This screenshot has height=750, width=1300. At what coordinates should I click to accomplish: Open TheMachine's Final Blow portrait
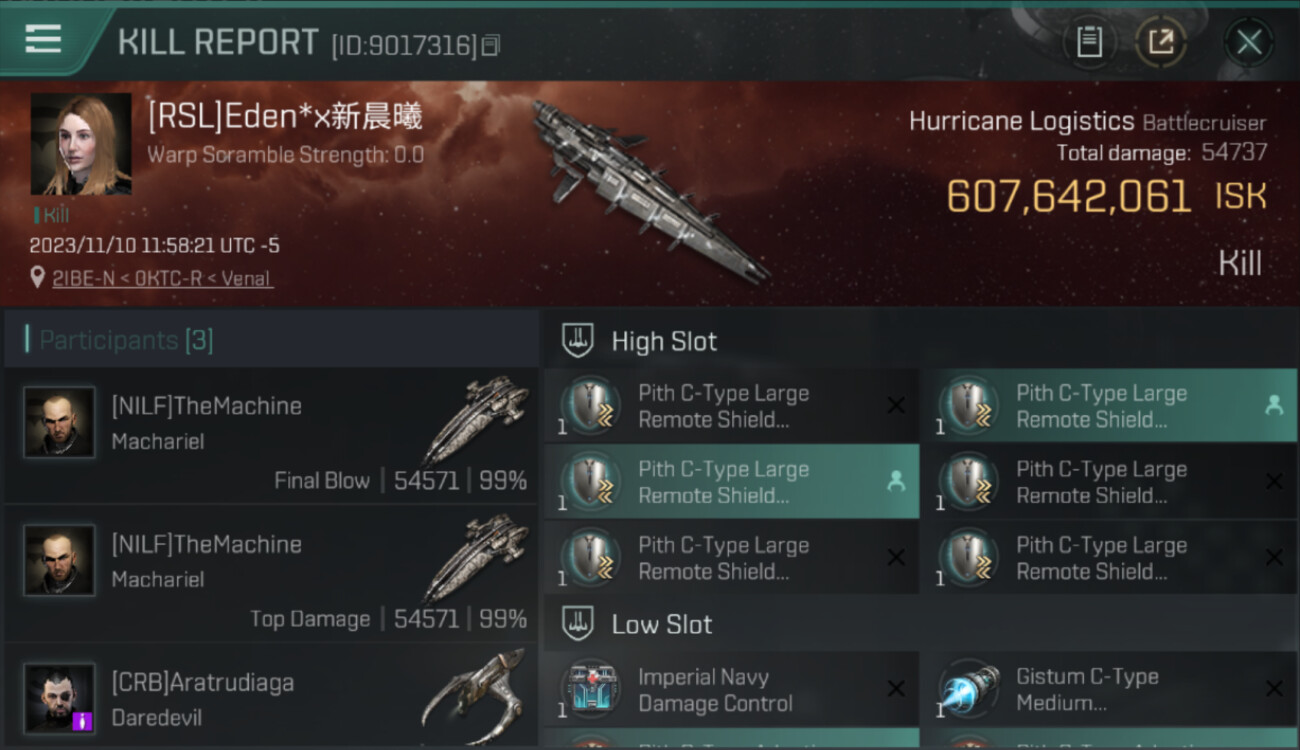(x=60, y=422)
